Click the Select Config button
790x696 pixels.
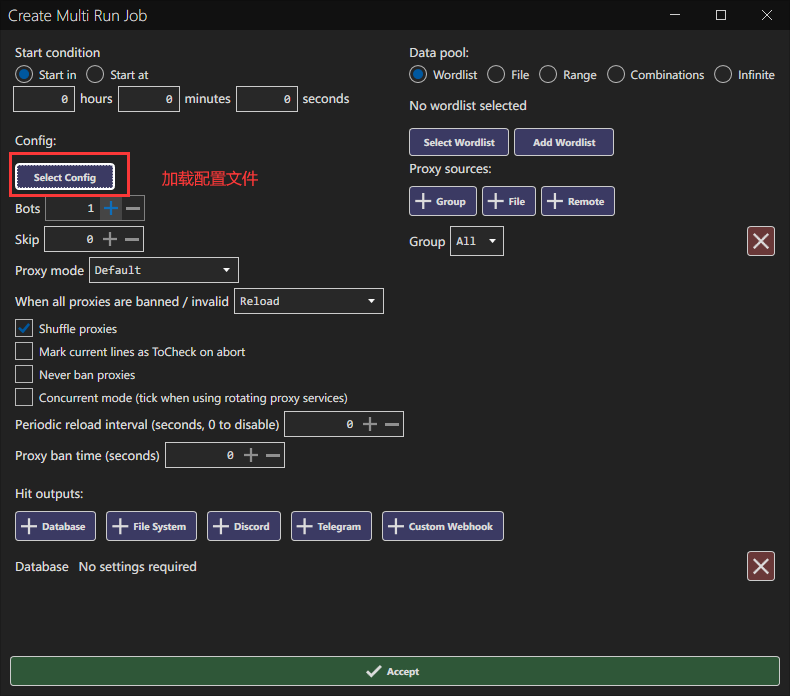[x=65, y=177]
